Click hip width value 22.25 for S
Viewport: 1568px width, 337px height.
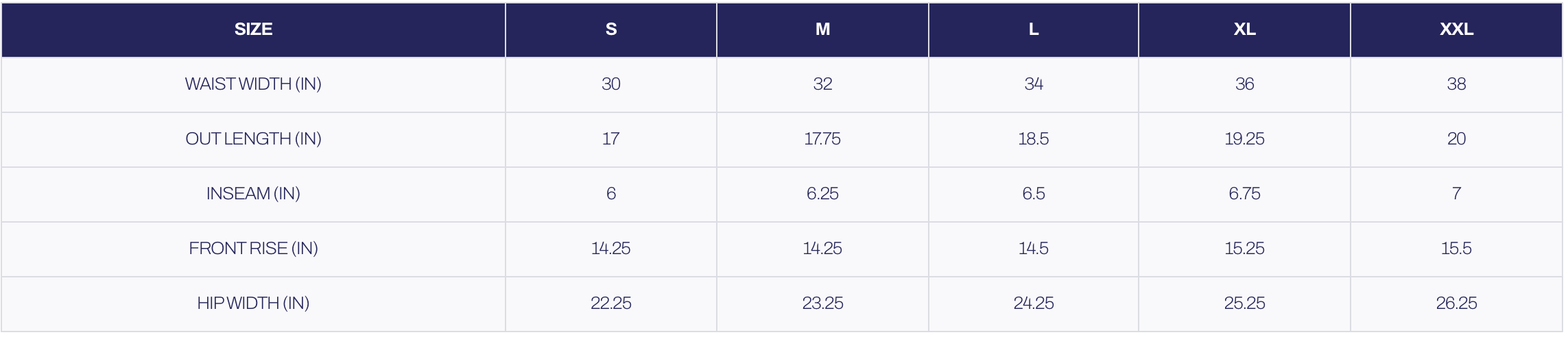(610, 303)
